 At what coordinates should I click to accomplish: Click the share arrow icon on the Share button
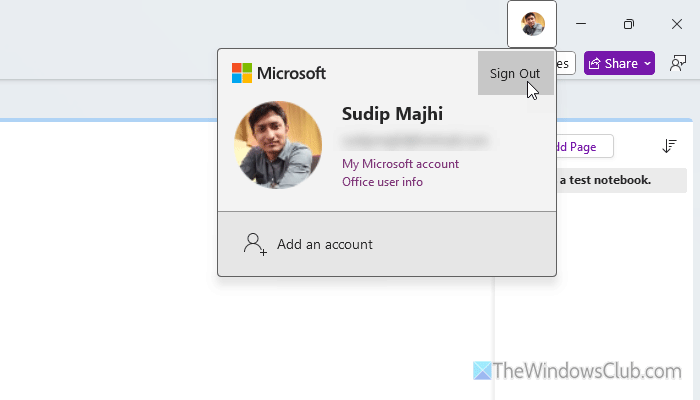point(595,63)
